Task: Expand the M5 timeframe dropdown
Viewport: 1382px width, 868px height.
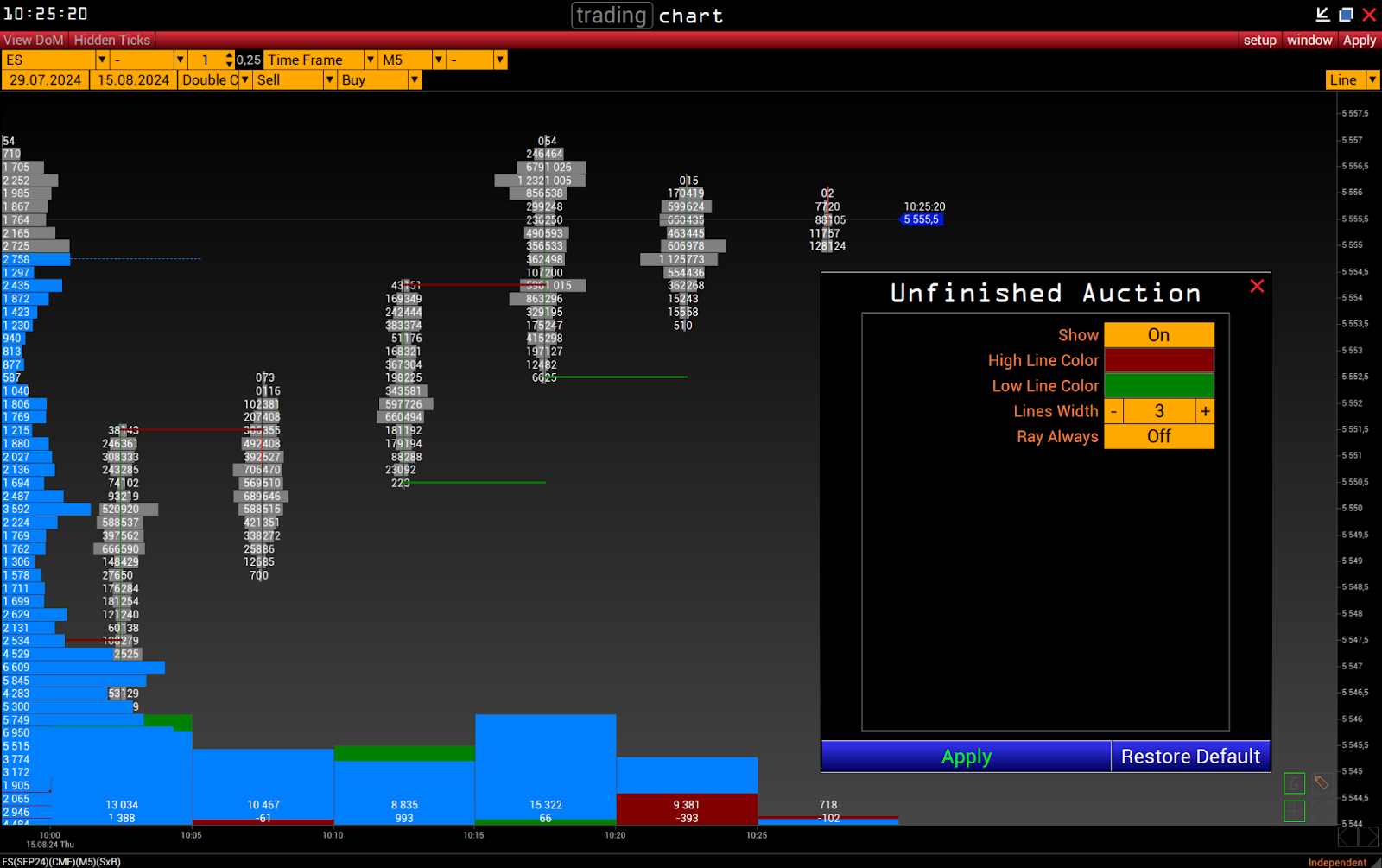Action: (x=438, y=60)
